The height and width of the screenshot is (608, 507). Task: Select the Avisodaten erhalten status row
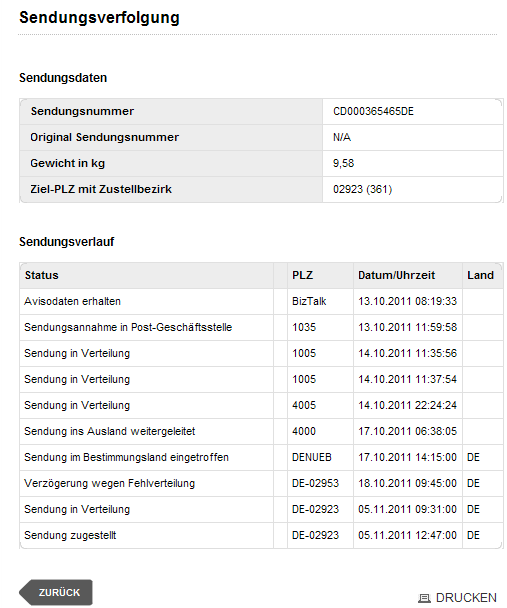(261, 301)
